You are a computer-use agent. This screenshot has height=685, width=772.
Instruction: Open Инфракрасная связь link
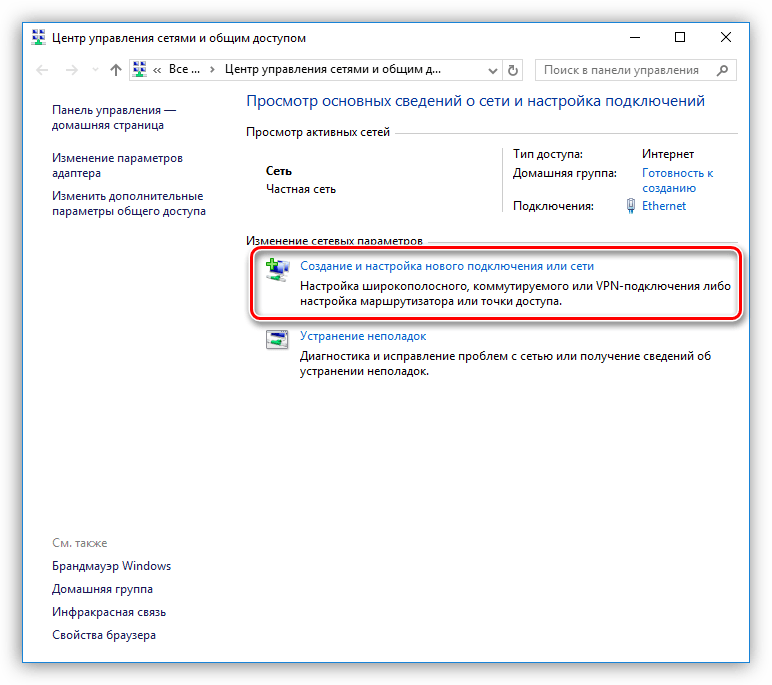(109, 612)
